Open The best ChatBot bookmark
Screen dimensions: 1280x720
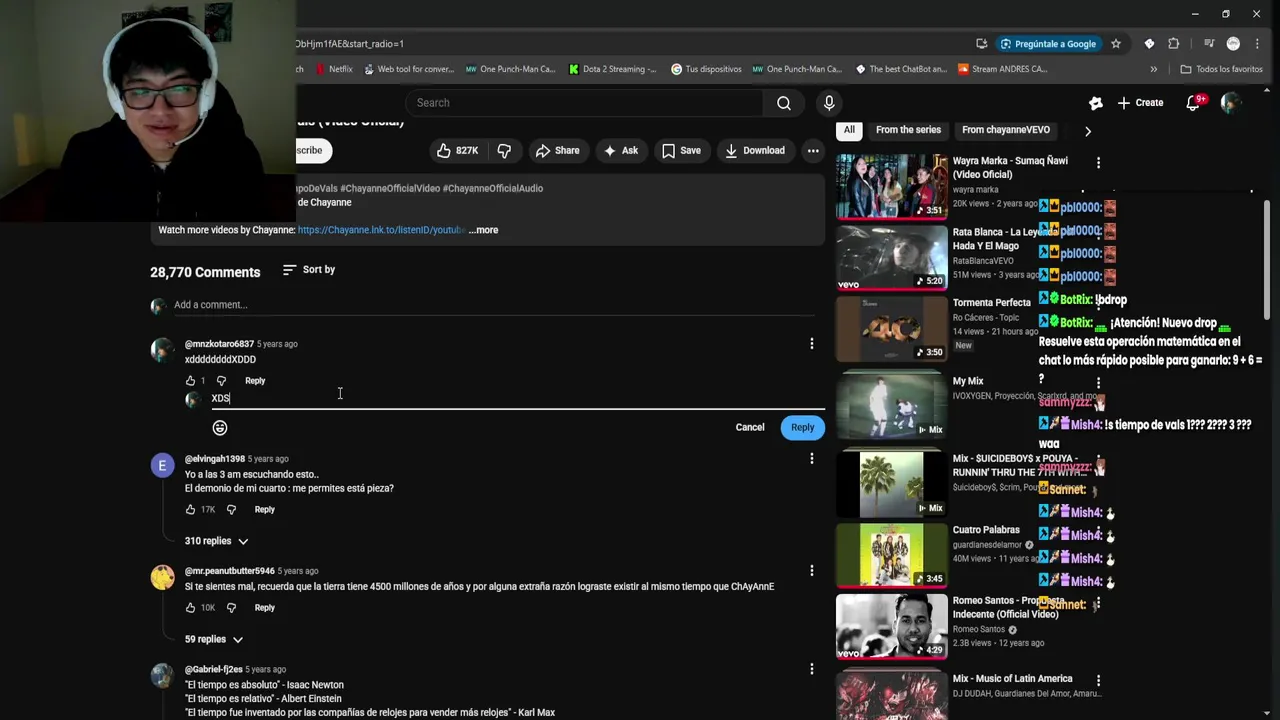click(901, 69)
